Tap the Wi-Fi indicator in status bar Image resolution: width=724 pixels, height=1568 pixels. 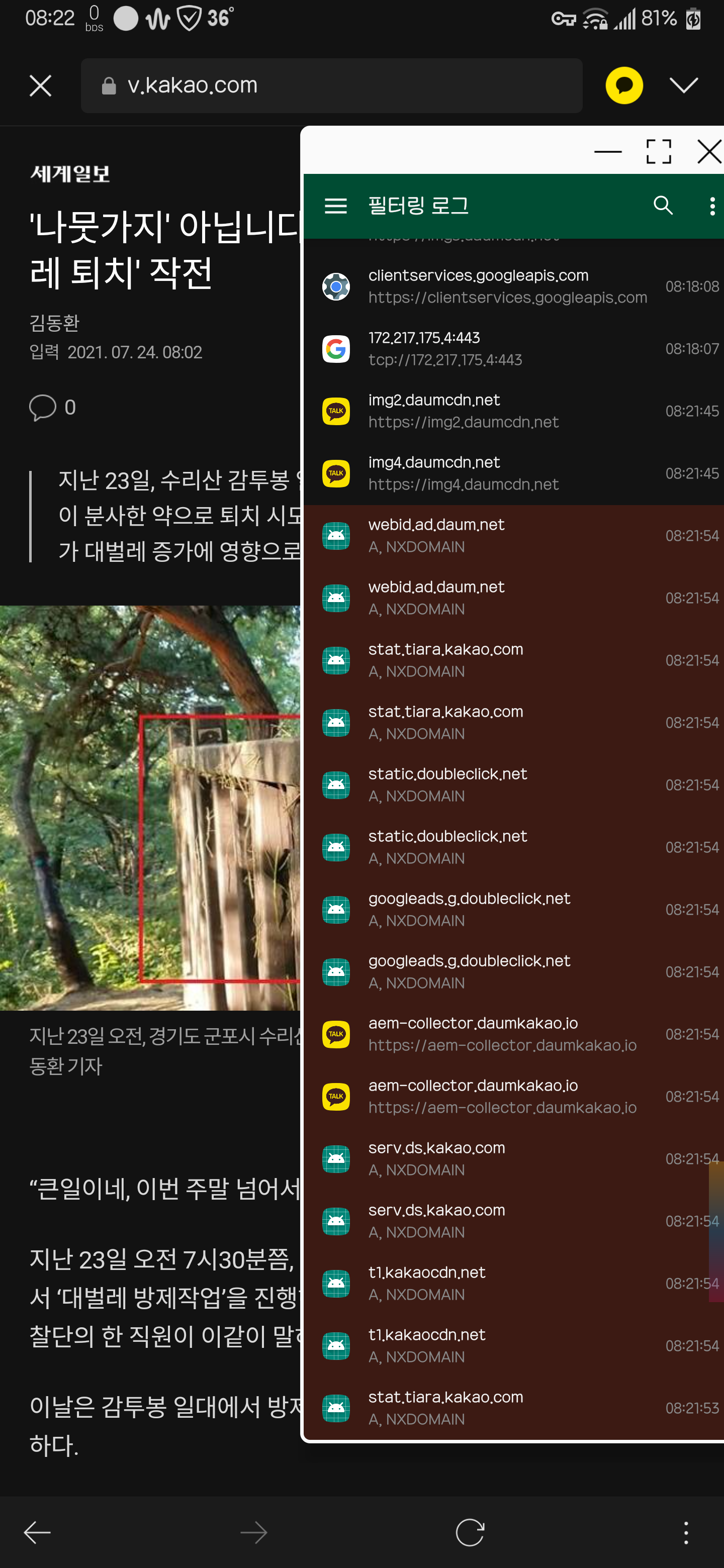tap(595, 19)
